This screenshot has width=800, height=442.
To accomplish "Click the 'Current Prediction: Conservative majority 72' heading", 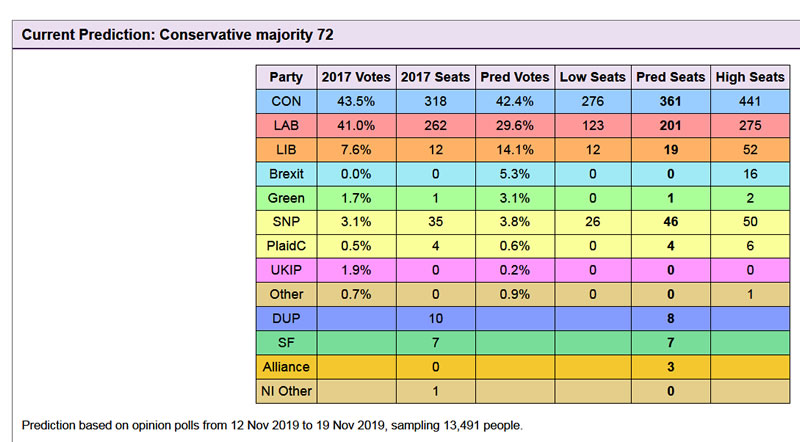I will (178, 35).
